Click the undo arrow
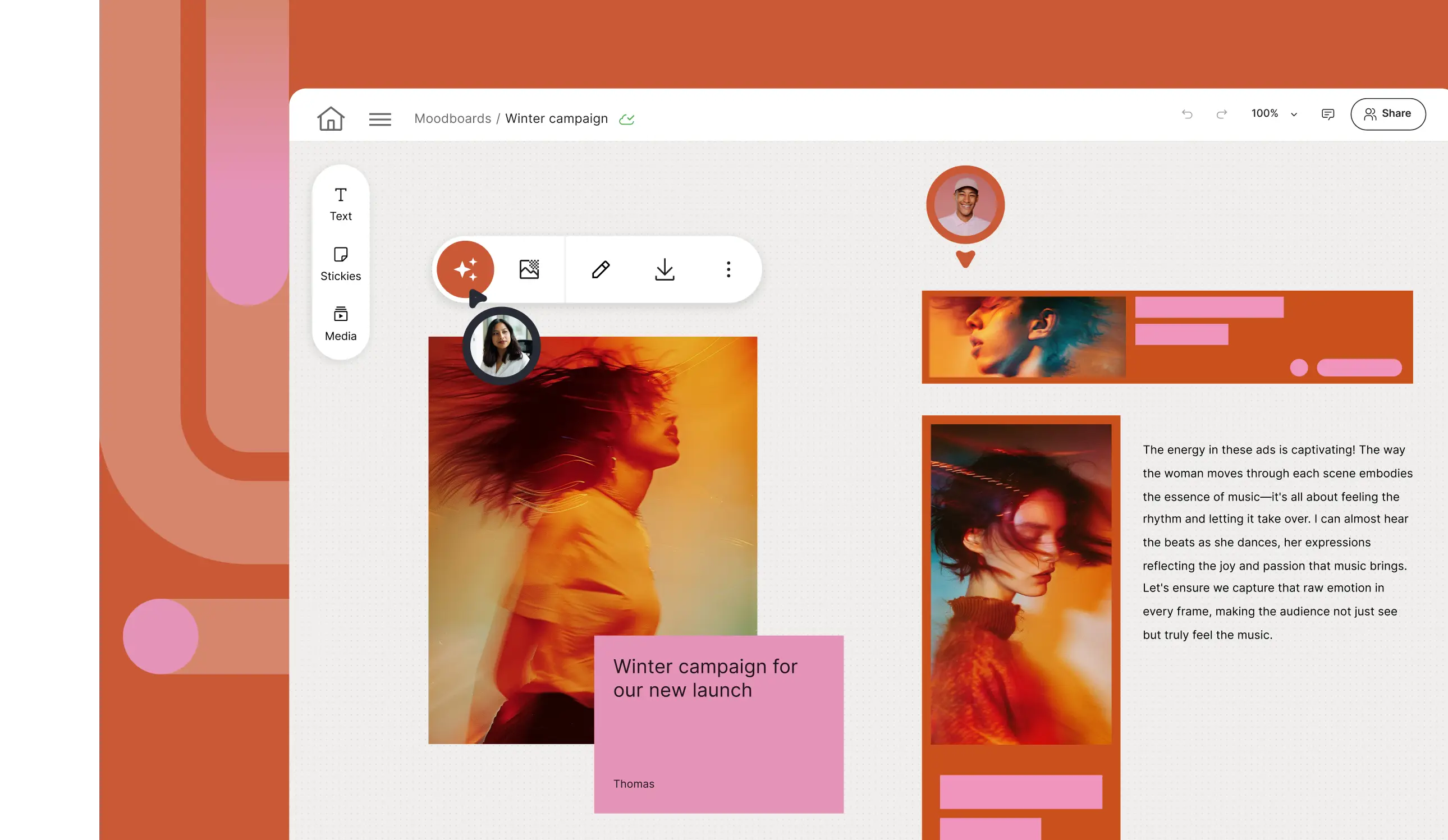 point(1186,114)
